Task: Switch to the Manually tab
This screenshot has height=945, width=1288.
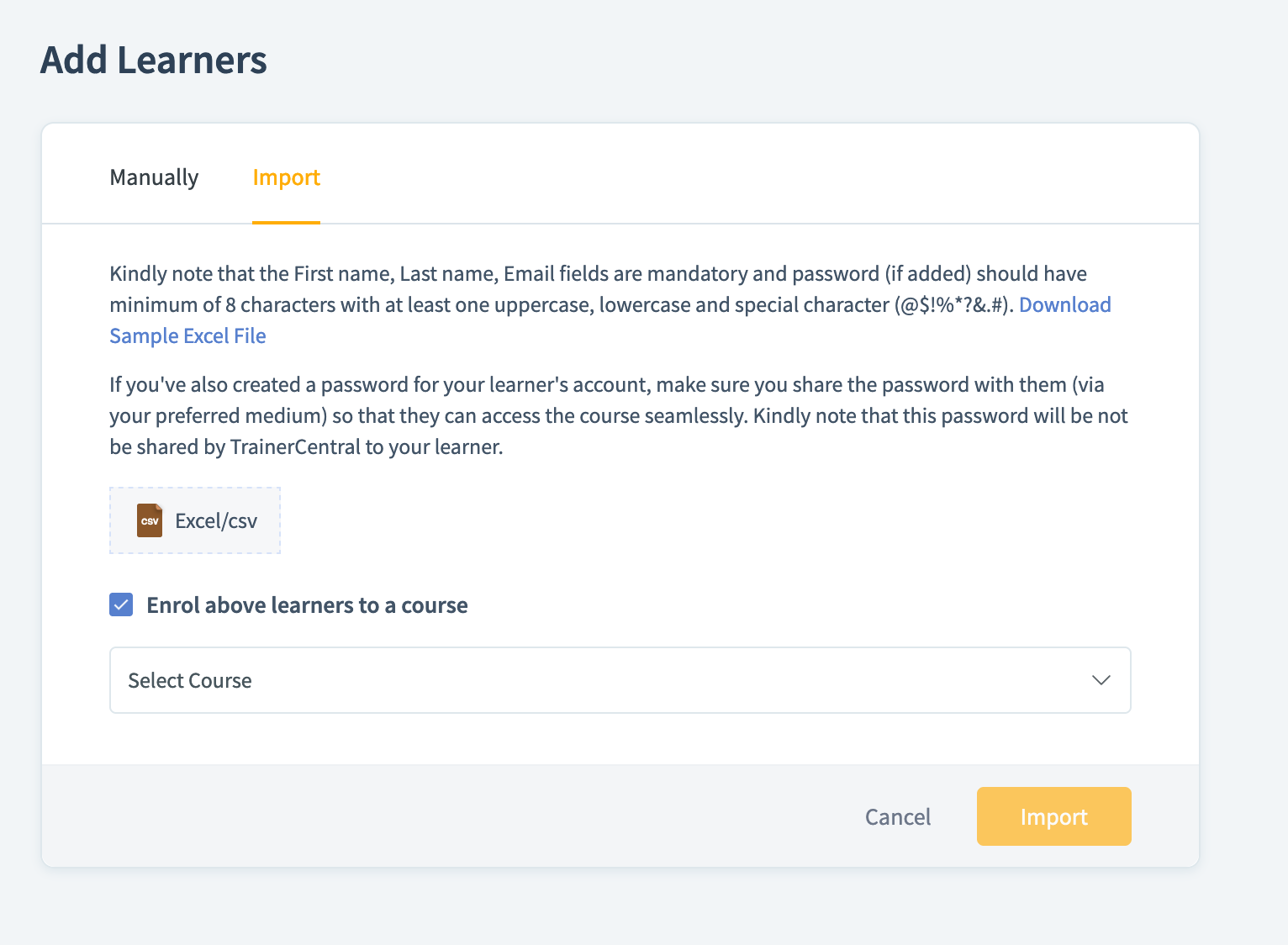Action: [x=154, y=177]
